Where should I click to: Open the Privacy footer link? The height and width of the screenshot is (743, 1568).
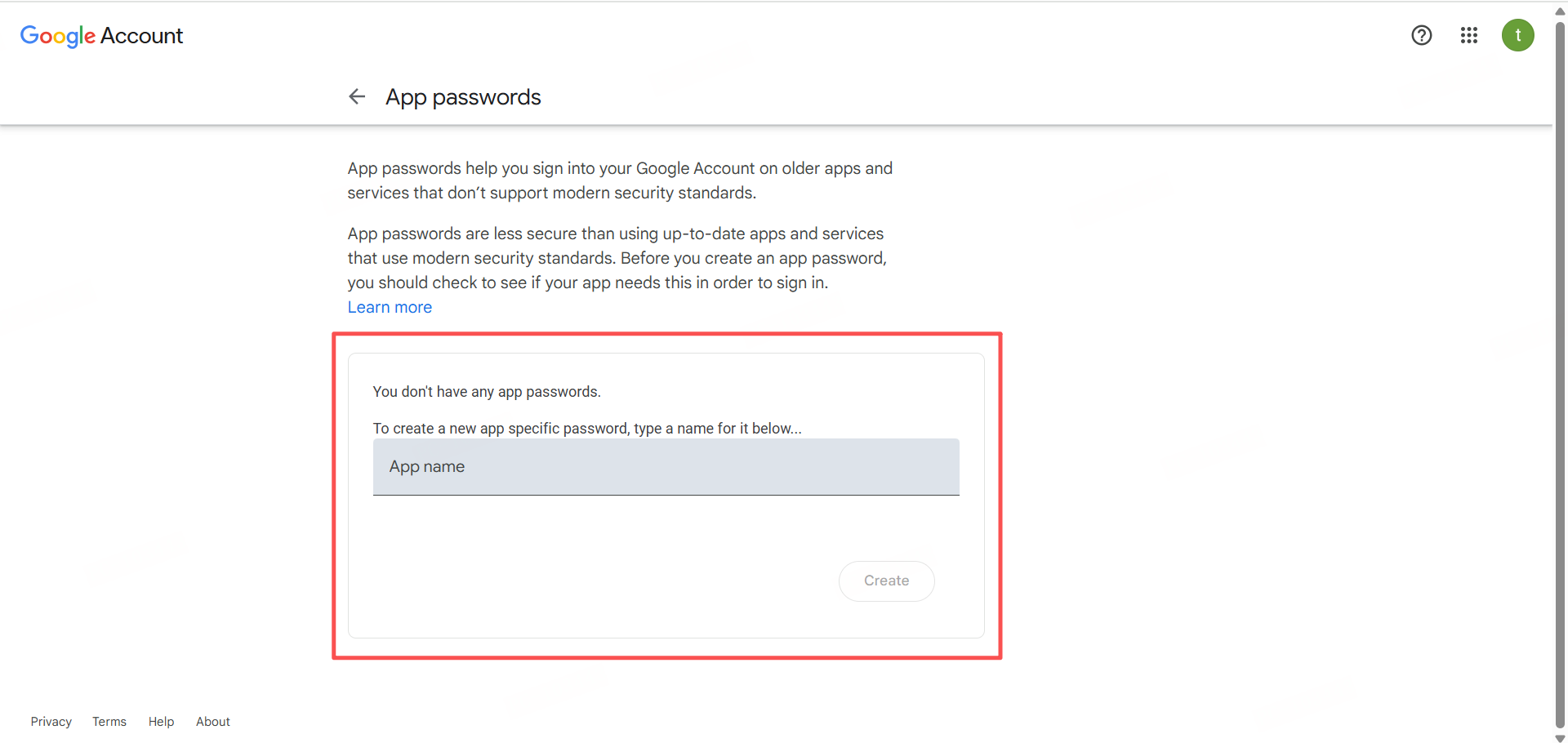(51, 722)
